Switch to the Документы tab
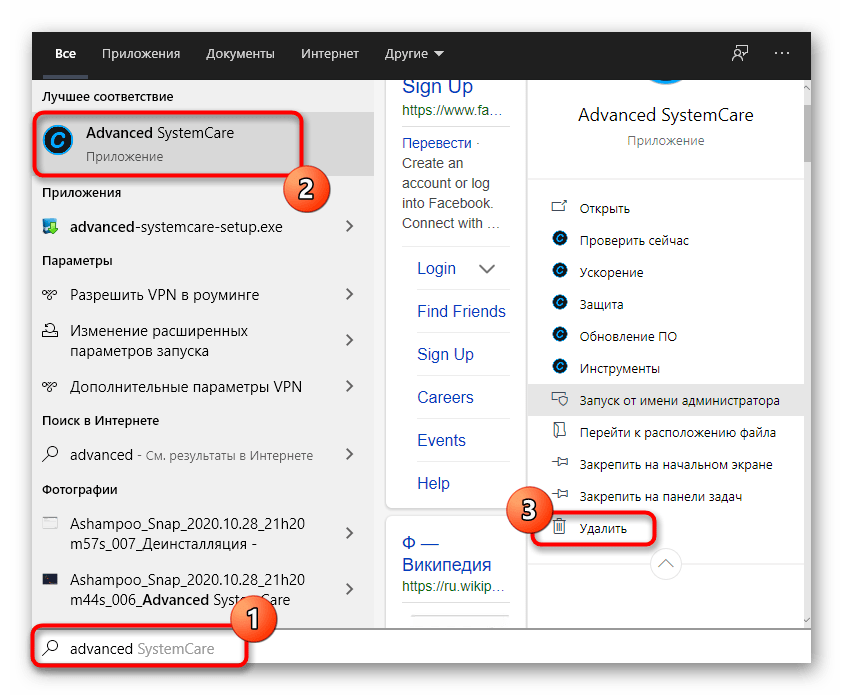 [x=240, y=54]
